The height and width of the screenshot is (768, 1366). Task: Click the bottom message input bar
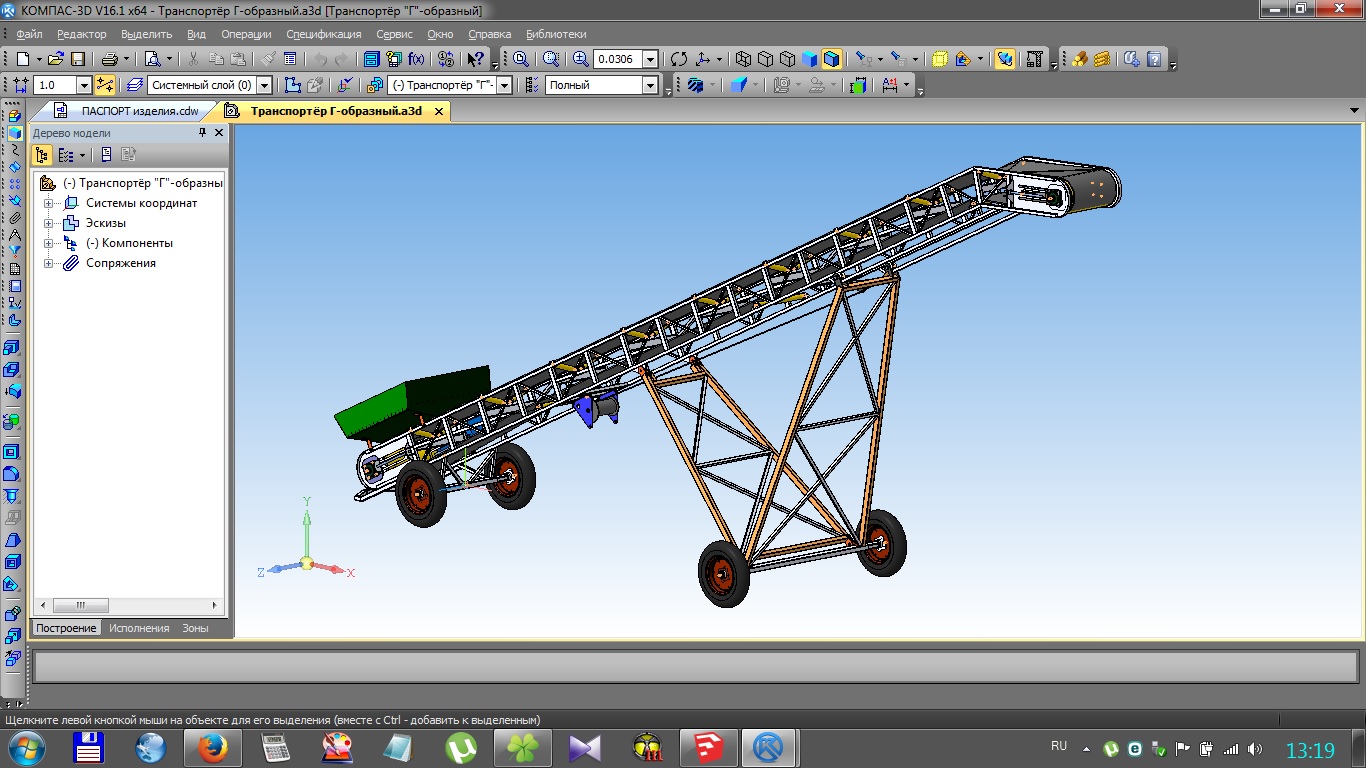coord(696,665)
